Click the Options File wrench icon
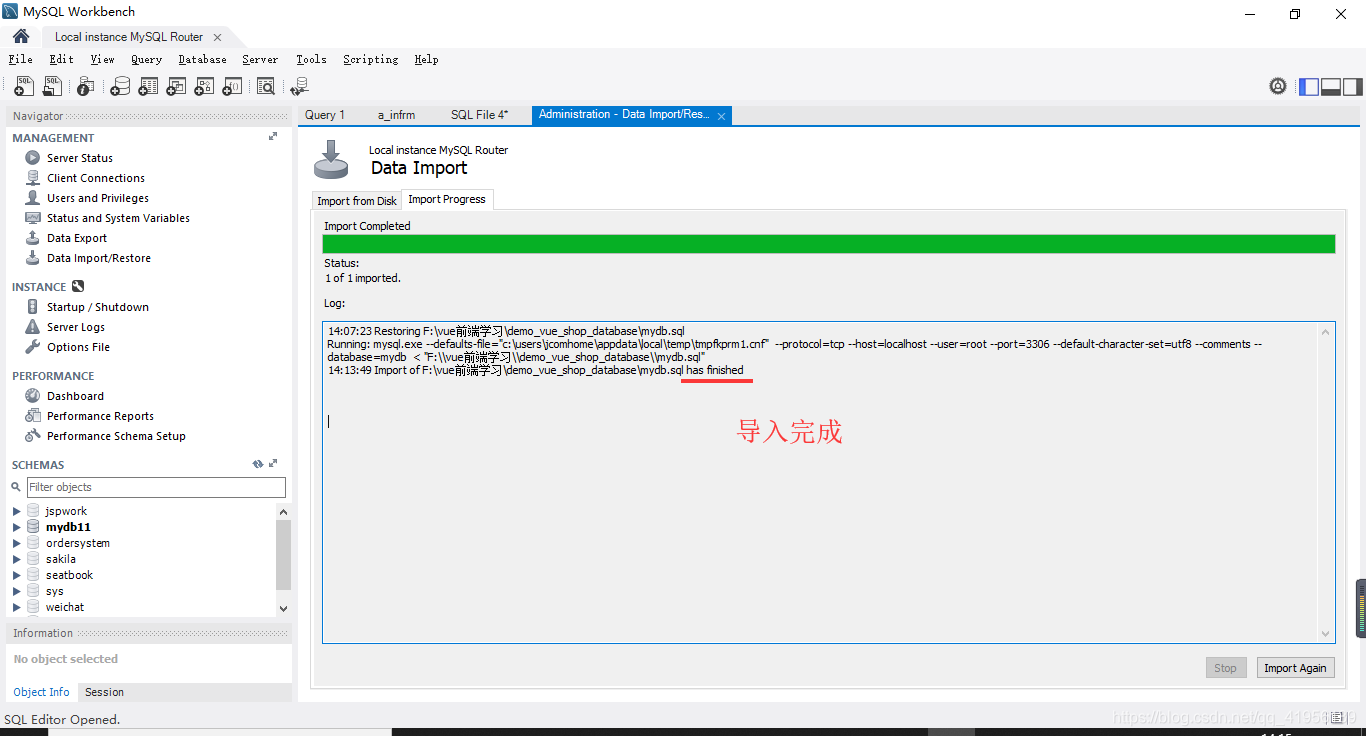The height and width of the screenshot is (736, 1366). pyautogui.click(x=32, y=347)
